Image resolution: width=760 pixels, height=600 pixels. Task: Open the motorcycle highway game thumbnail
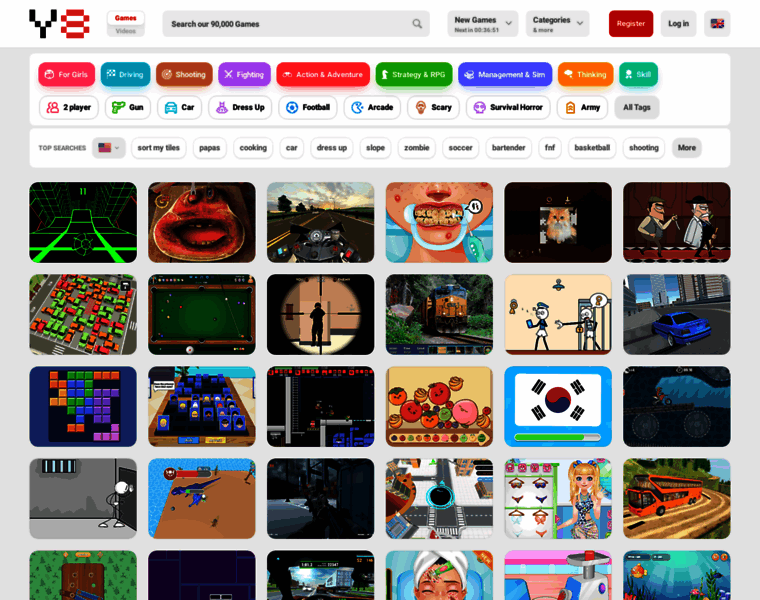coord(320,222)
